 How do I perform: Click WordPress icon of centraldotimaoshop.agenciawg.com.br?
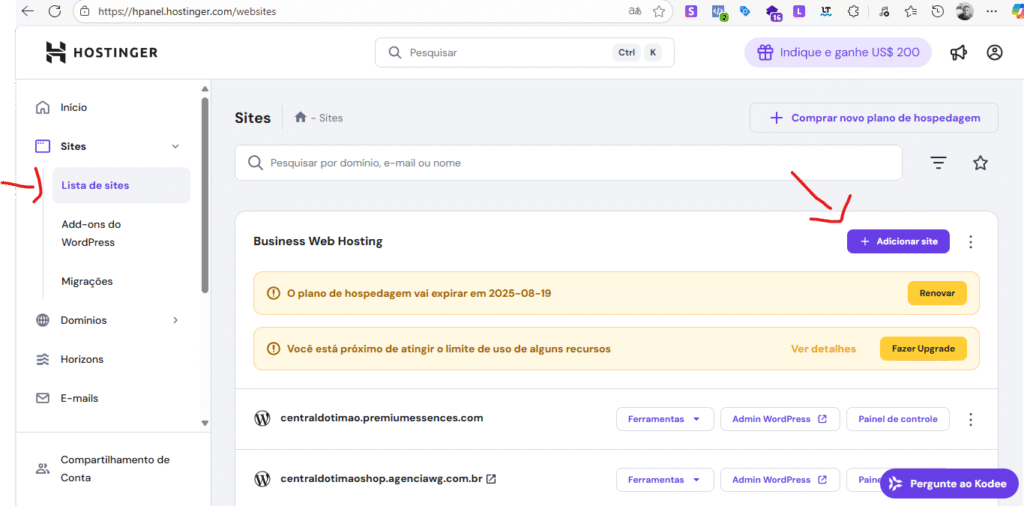click(x=262, y=479)
